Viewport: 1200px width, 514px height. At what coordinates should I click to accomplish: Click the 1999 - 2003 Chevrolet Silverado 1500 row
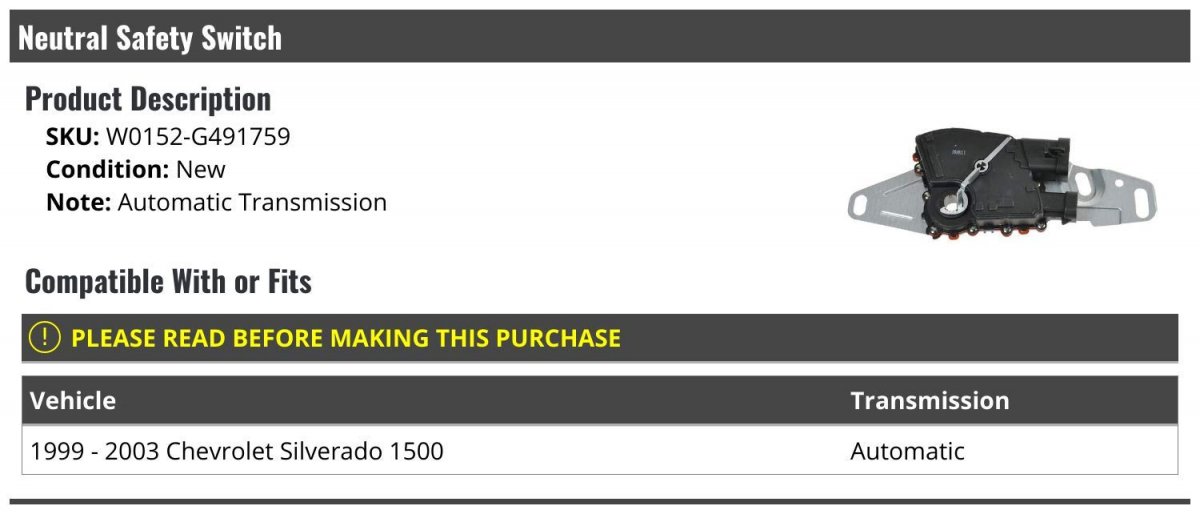click(x=237, y=451)
